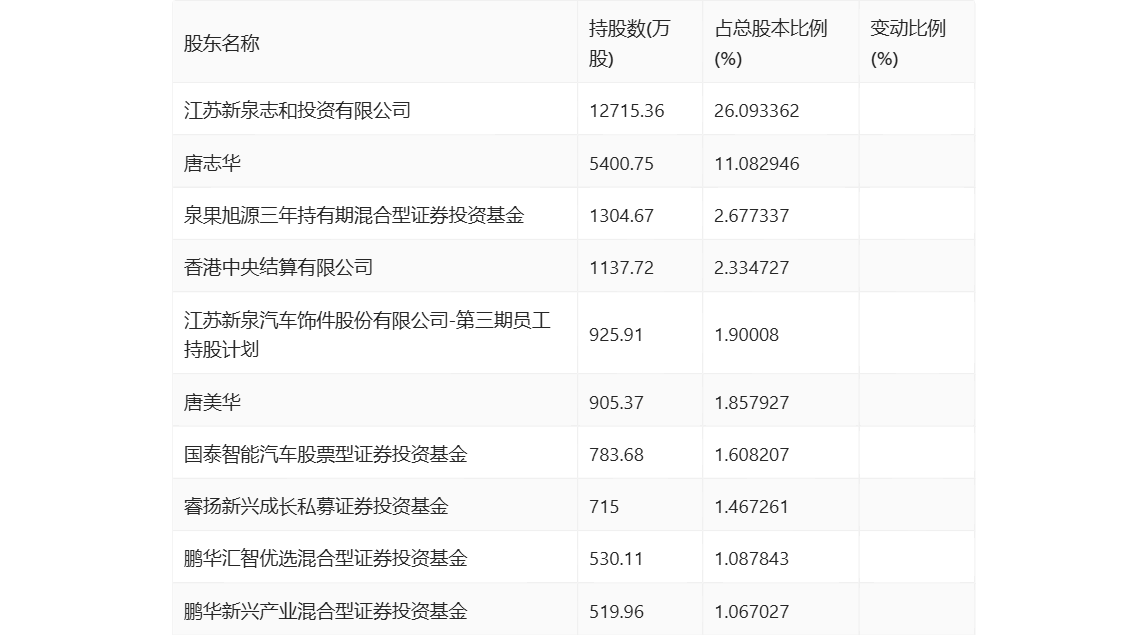Click the shares value 925.91
This screenshot has height=635, width=1147.
616,335
